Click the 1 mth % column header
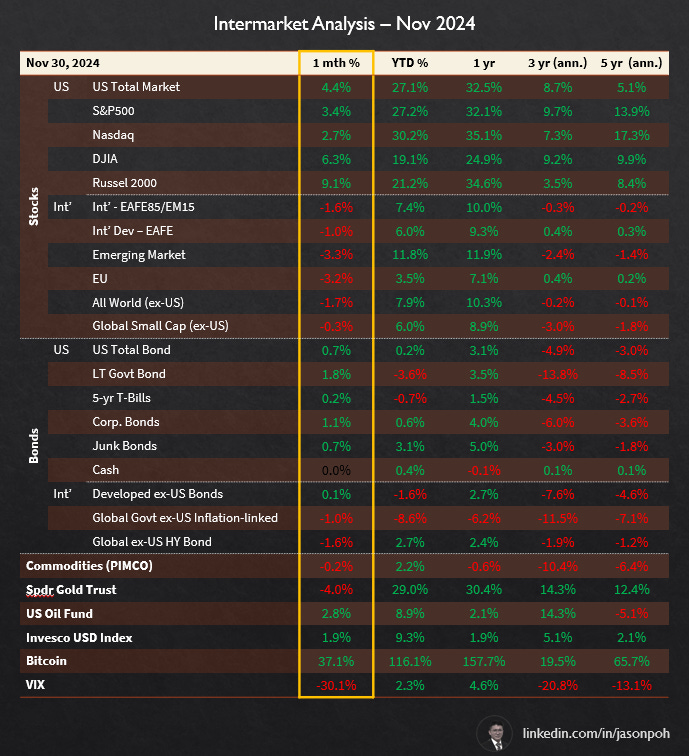Viewport: 689px width, 756px height. pyautogui.click(x=336, y=63)
